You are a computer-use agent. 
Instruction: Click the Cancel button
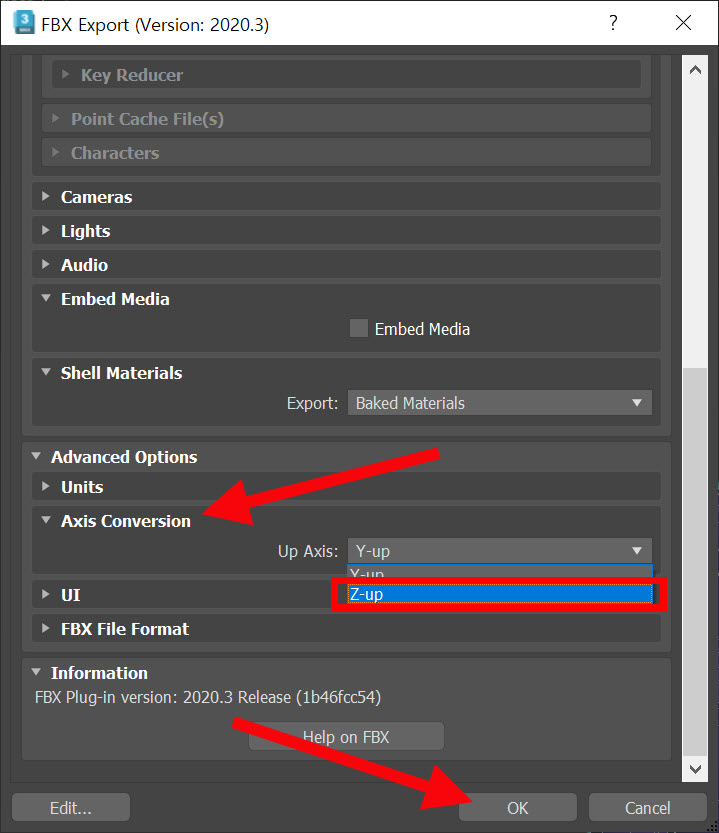click(647, 808)
